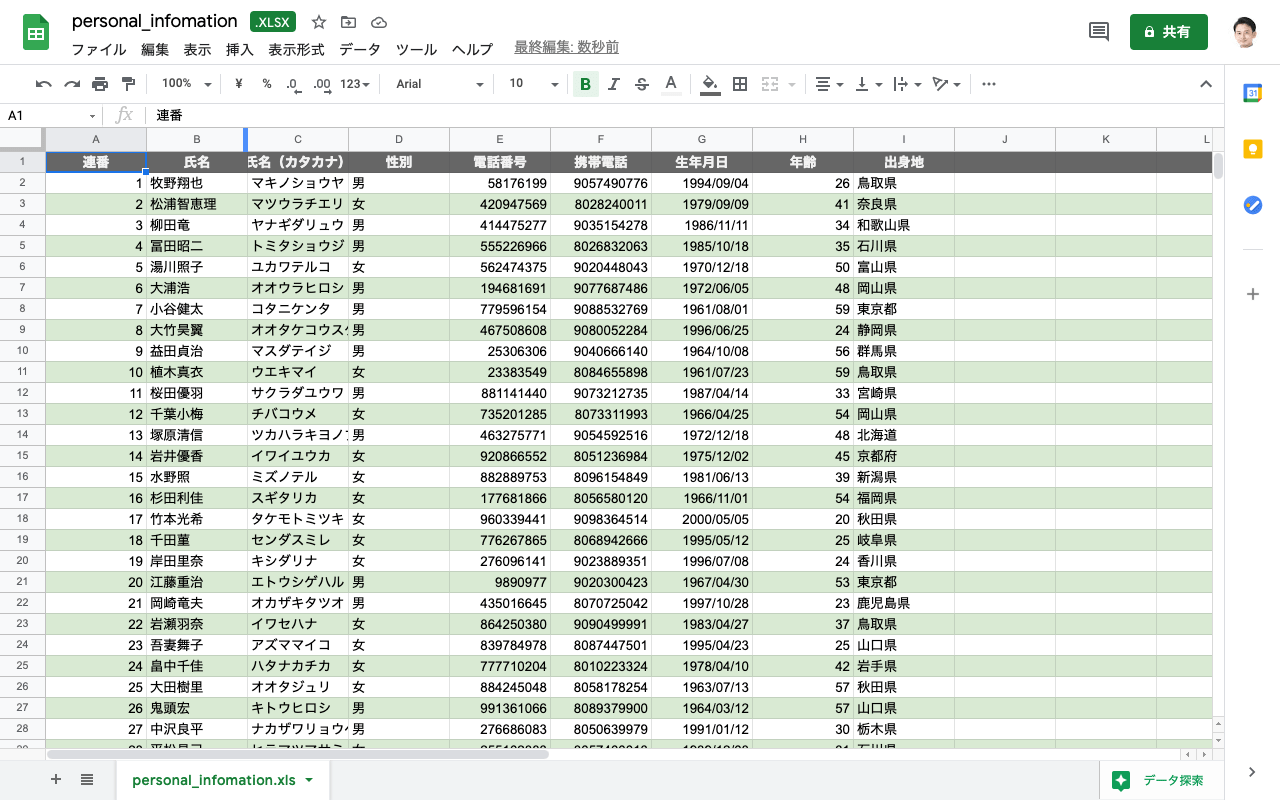
Task: Increase decimal places
Action: point(321,84)
